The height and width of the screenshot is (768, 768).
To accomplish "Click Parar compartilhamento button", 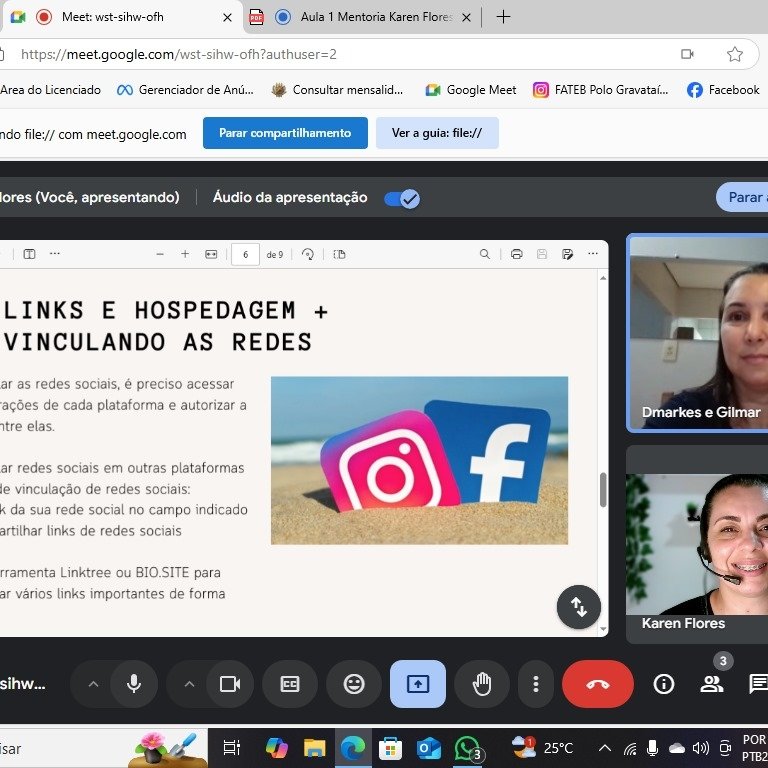I will (285, 133).
